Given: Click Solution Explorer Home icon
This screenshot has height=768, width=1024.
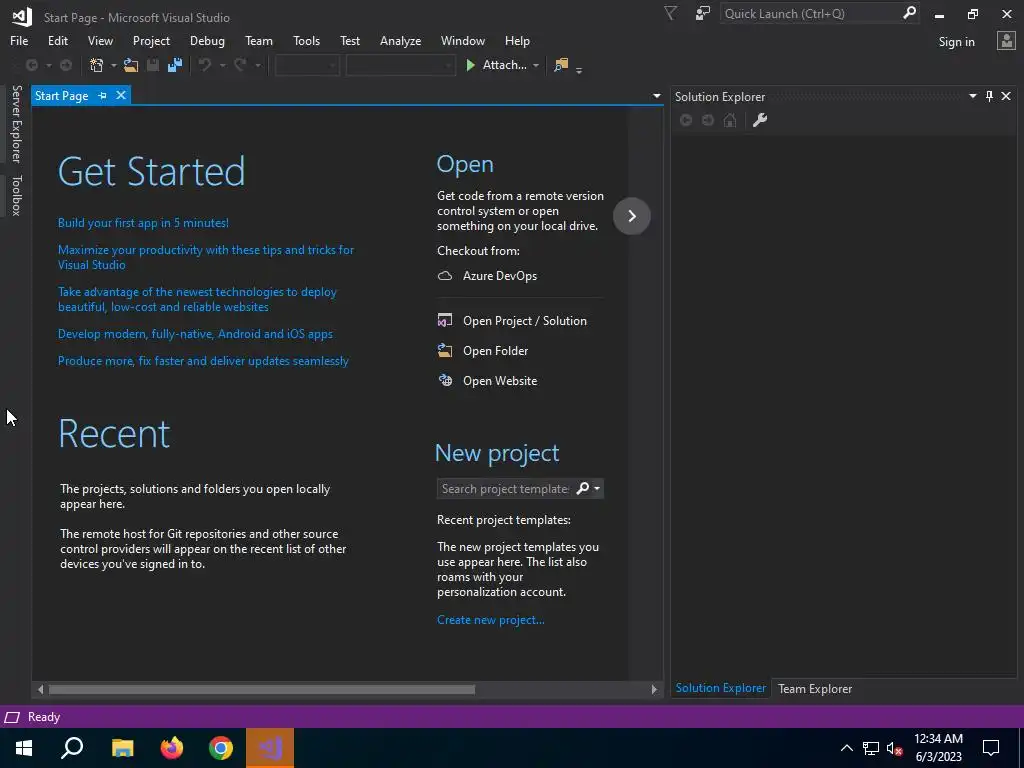Looking at the screenshot, I should point(730,120).
